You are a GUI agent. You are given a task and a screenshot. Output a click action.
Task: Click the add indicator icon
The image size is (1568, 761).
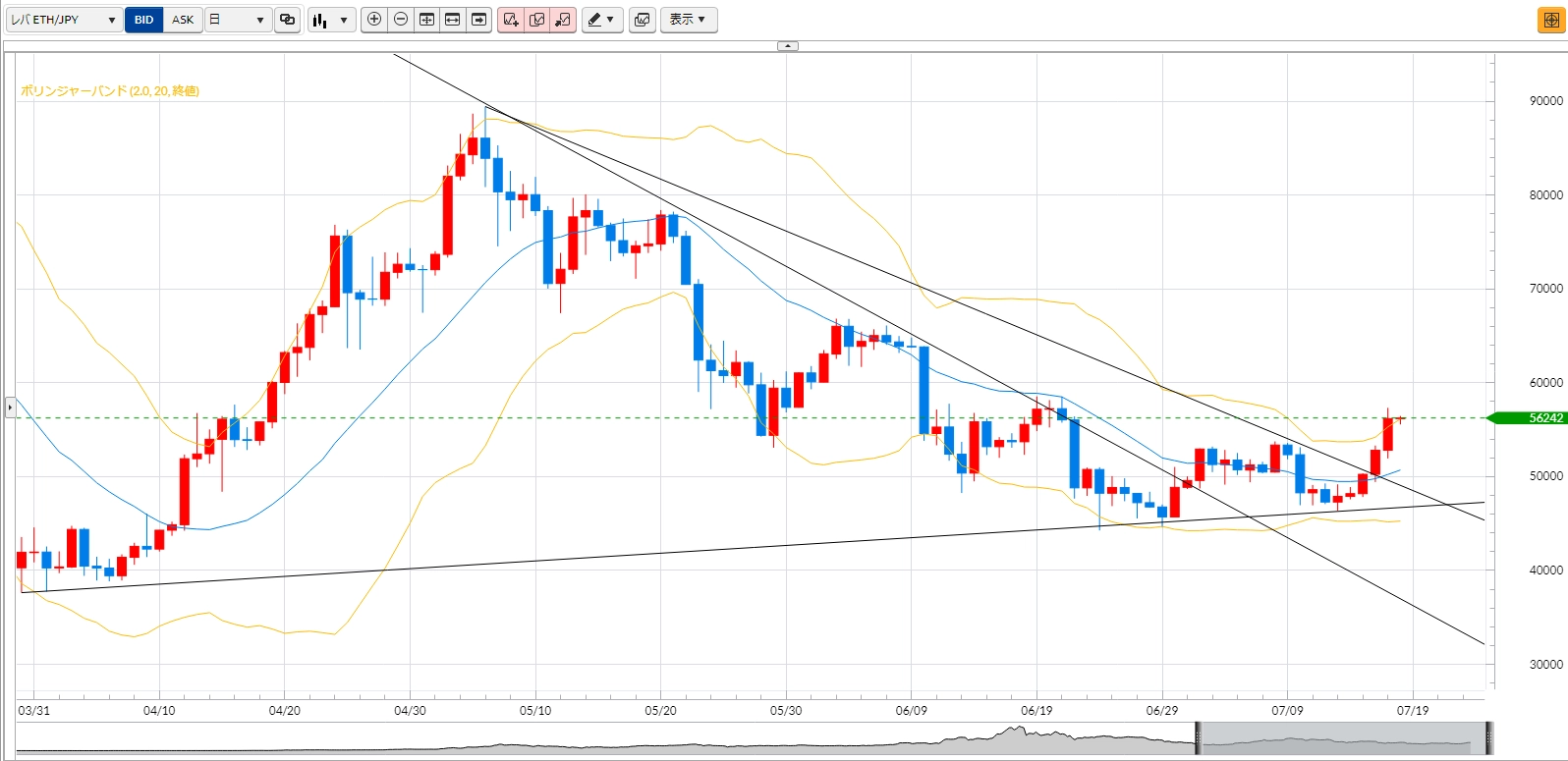[511, 20]
